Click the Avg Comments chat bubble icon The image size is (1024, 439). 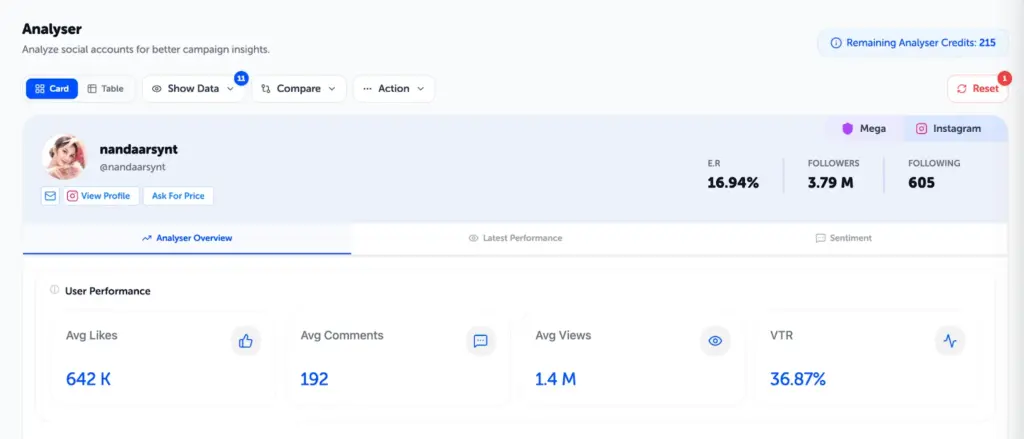click(480, 341)
